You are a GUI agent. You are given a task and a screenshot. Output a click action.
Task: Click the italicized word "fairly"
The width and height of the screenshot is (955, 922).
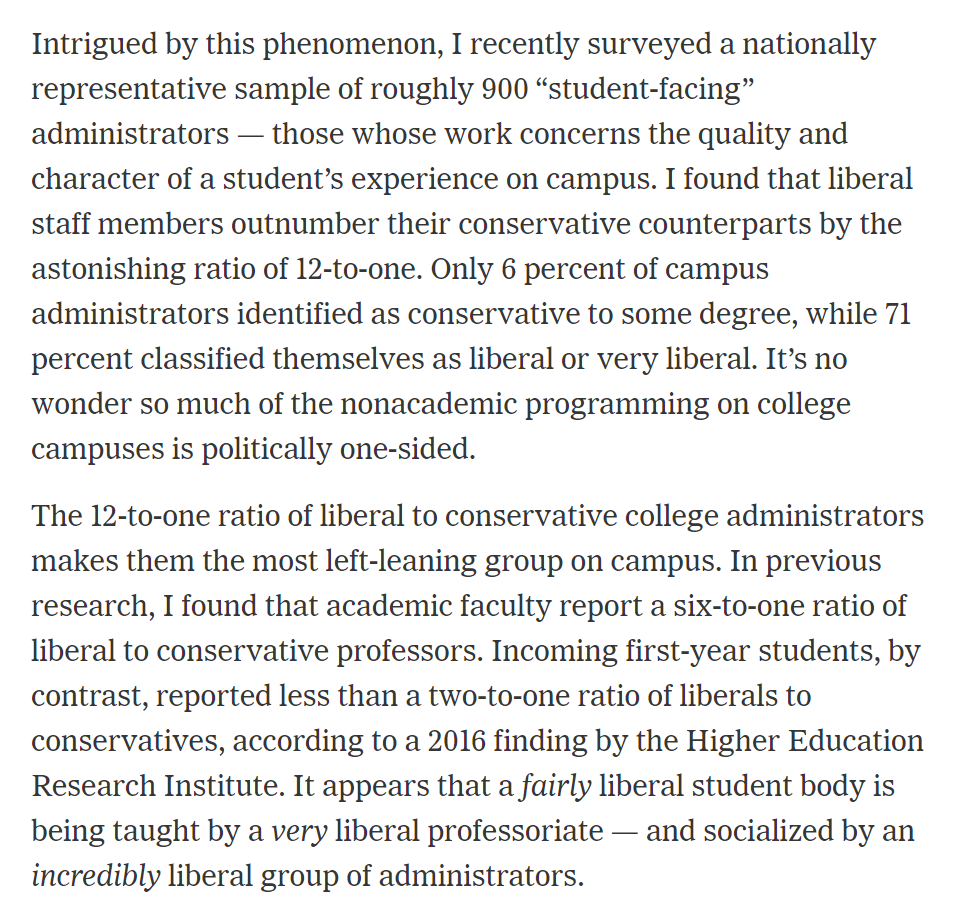555,787
